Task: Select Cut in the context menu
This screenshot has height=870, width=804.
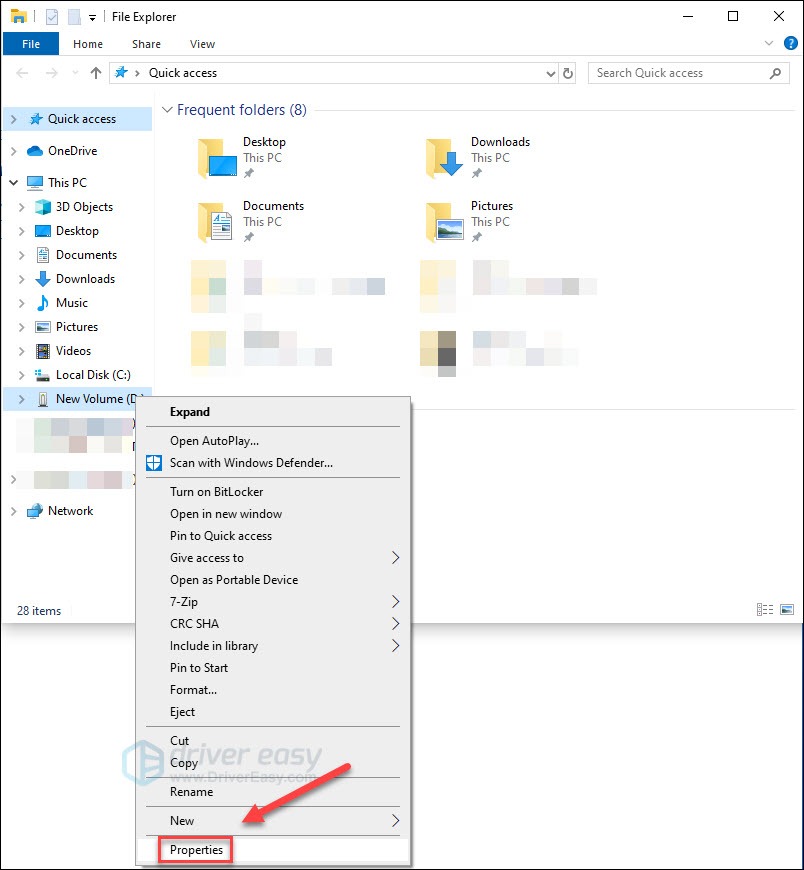Action: [272, 741]
